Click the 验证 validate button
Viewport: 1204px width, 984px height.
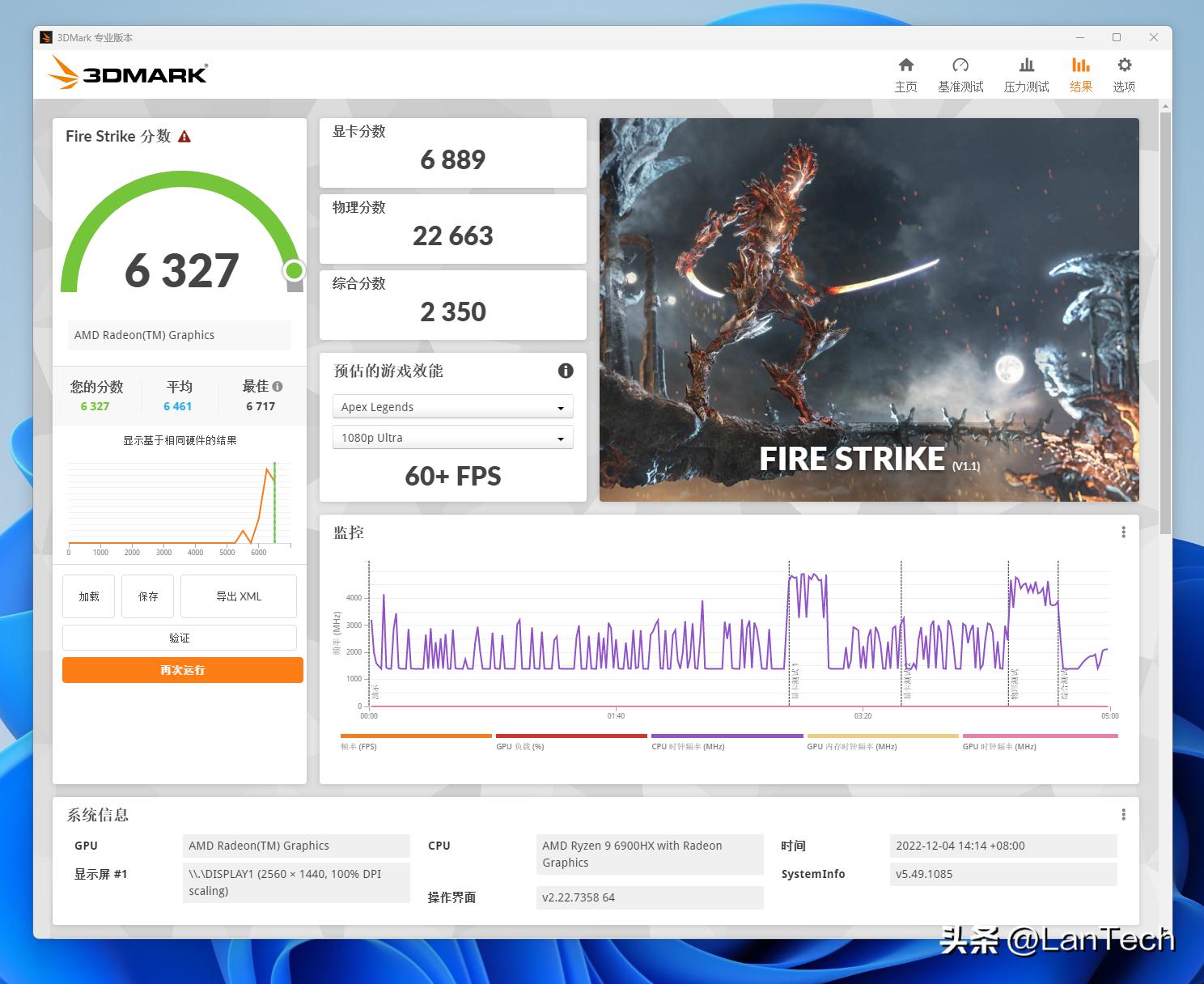tap(180, 638)
